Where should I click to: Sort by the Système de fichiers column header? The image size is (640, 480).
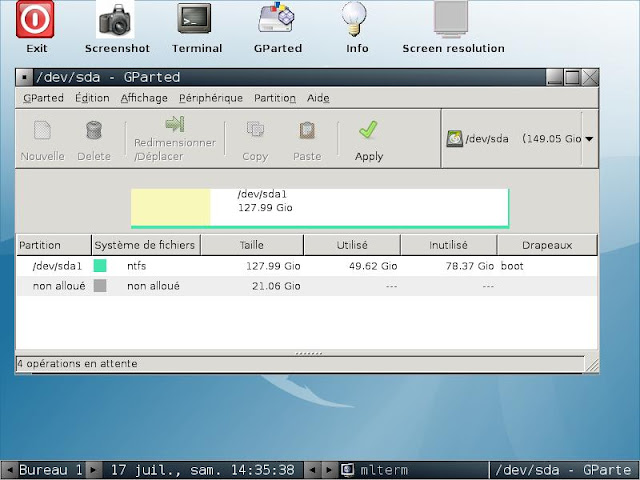pyautogui.click(x=146, y=245)
